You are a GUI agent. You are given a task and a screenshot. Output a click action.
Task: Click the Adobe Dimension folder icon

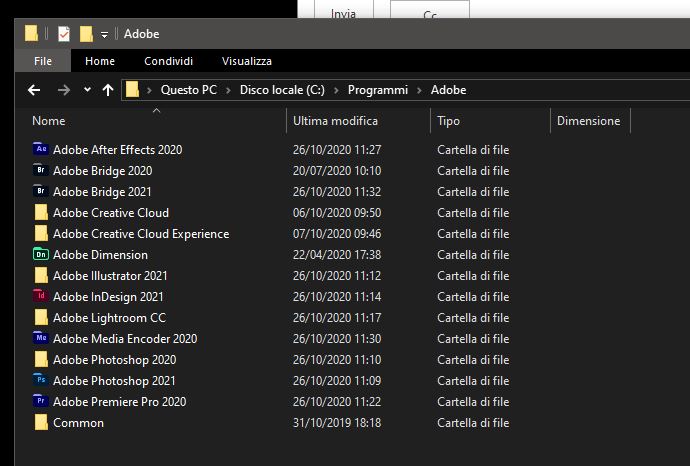tap(41, 254)
